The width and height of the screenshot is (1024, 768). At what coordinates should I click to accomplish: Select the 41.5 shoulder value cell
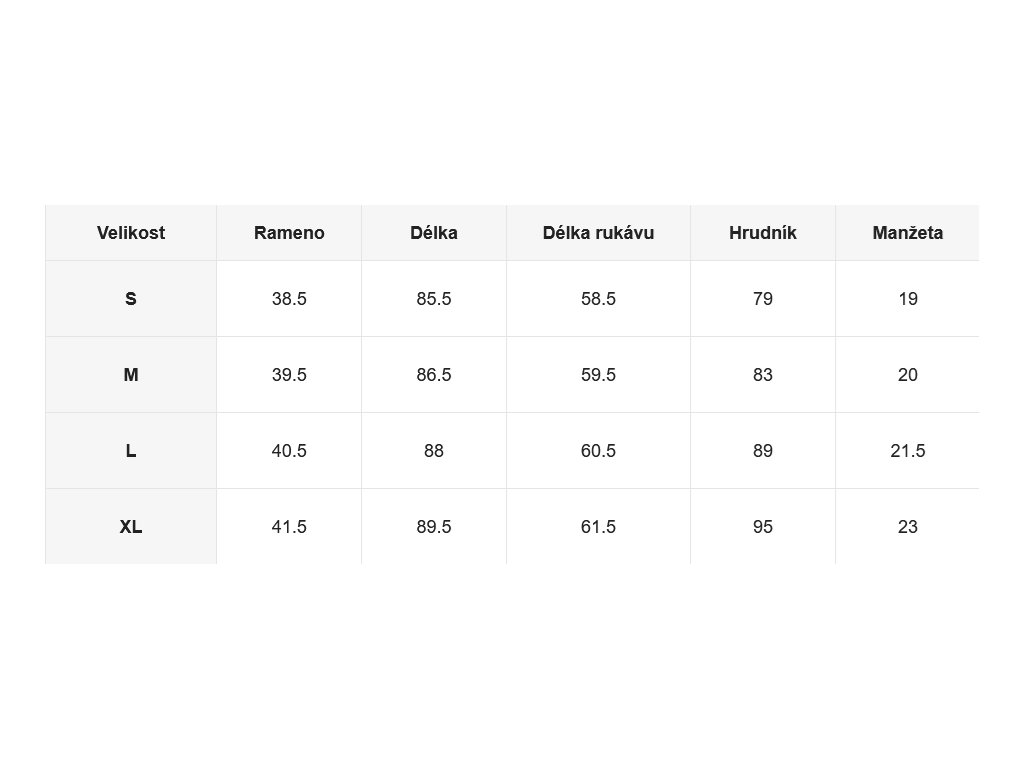(x=289, y=526)
